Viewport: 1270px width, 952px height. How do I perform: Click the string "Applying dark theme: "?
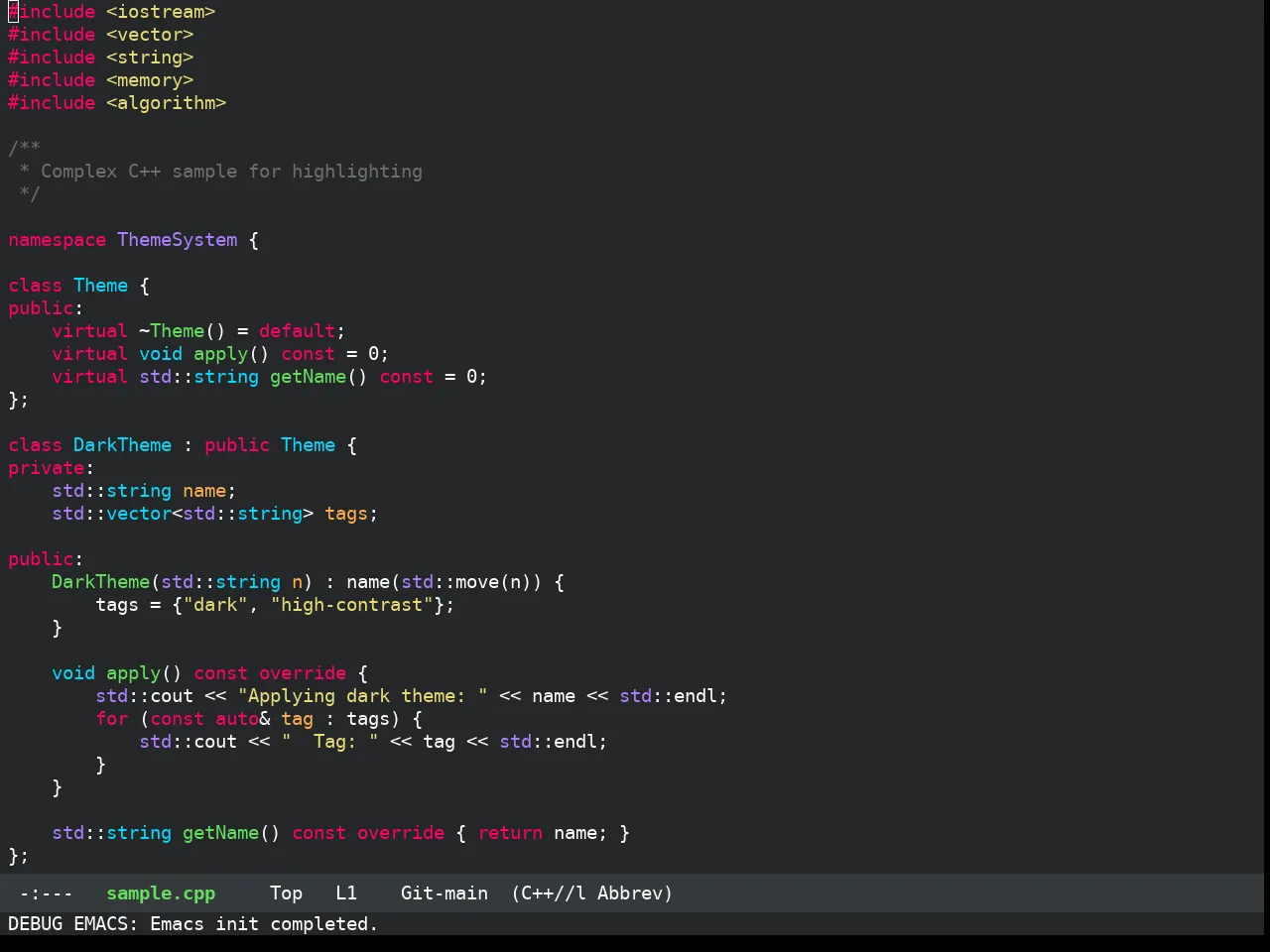tap(362, 696)
